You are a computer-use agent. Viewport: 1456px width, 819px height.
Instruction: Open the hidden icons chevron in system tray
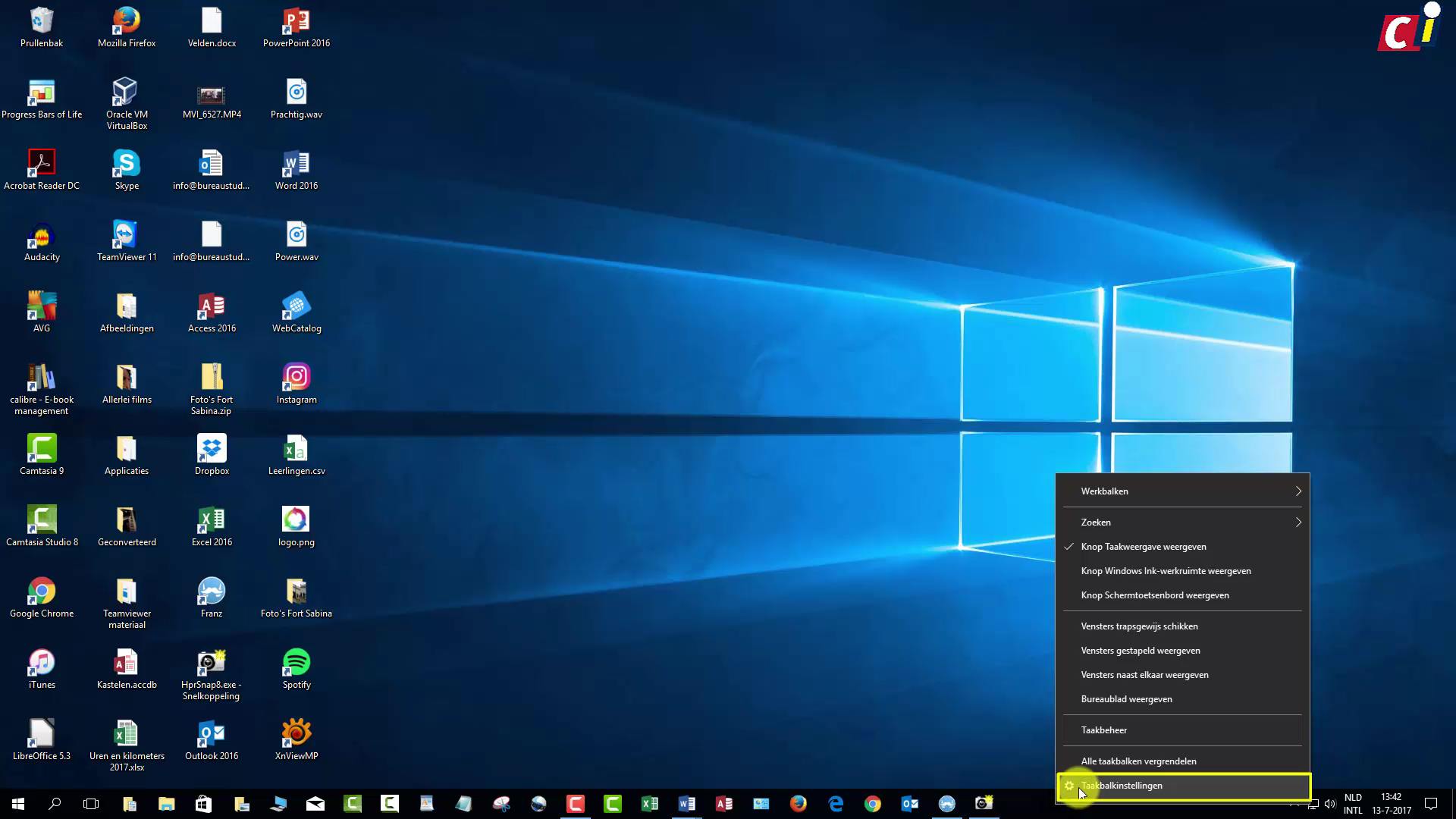pyautogui.click(x=1295, y=803)
